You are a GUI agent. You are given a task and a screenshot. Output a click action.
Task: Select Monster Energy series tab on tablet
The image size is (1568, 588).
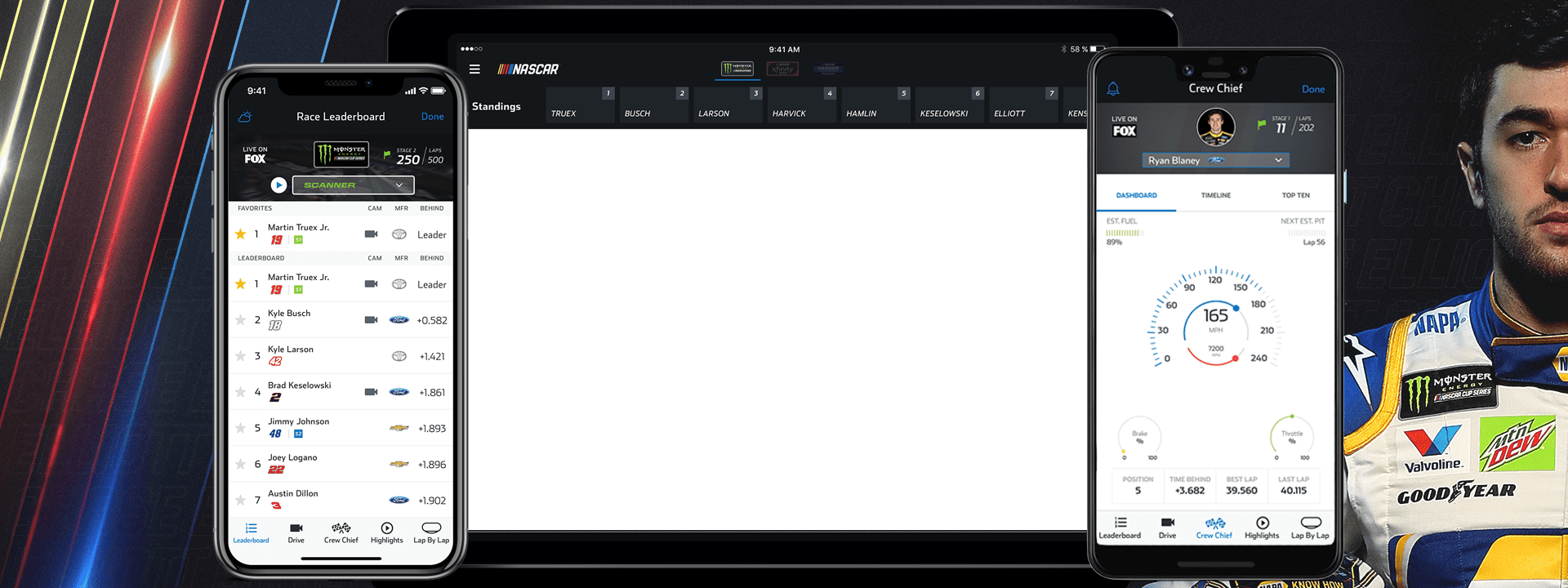click(x=737, y=69)
